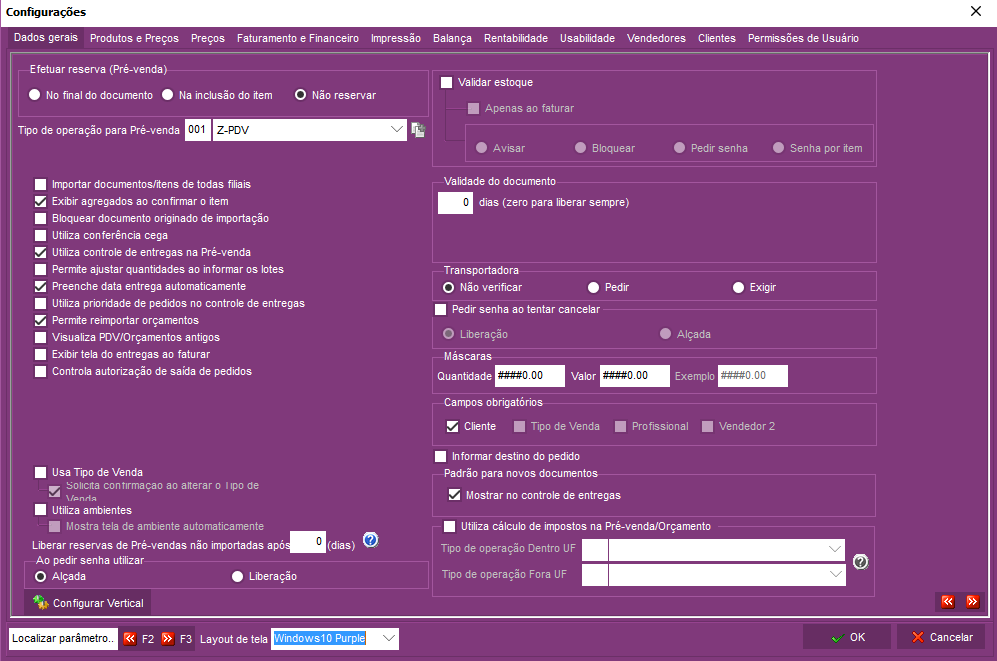Click F3 next-search red arrow icon
This screenshot has width=997, height=661.
coord(168,639)
